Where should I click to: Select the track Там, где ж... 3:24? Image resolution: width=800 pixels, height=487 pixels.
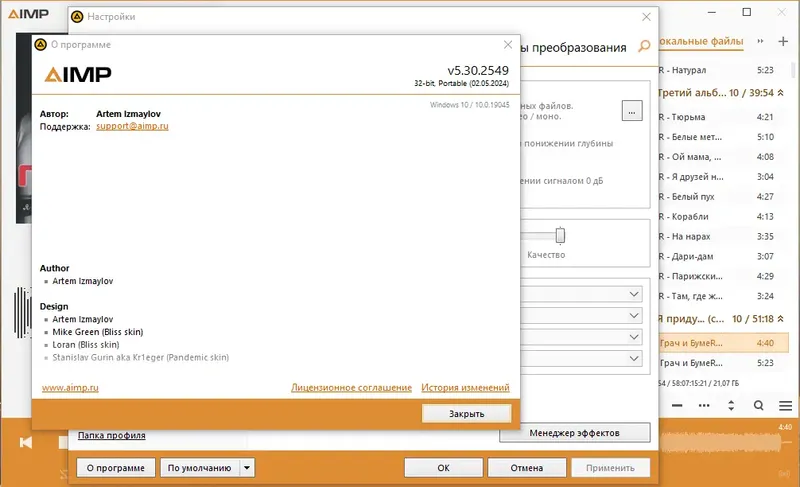click(x=723, y=296)
